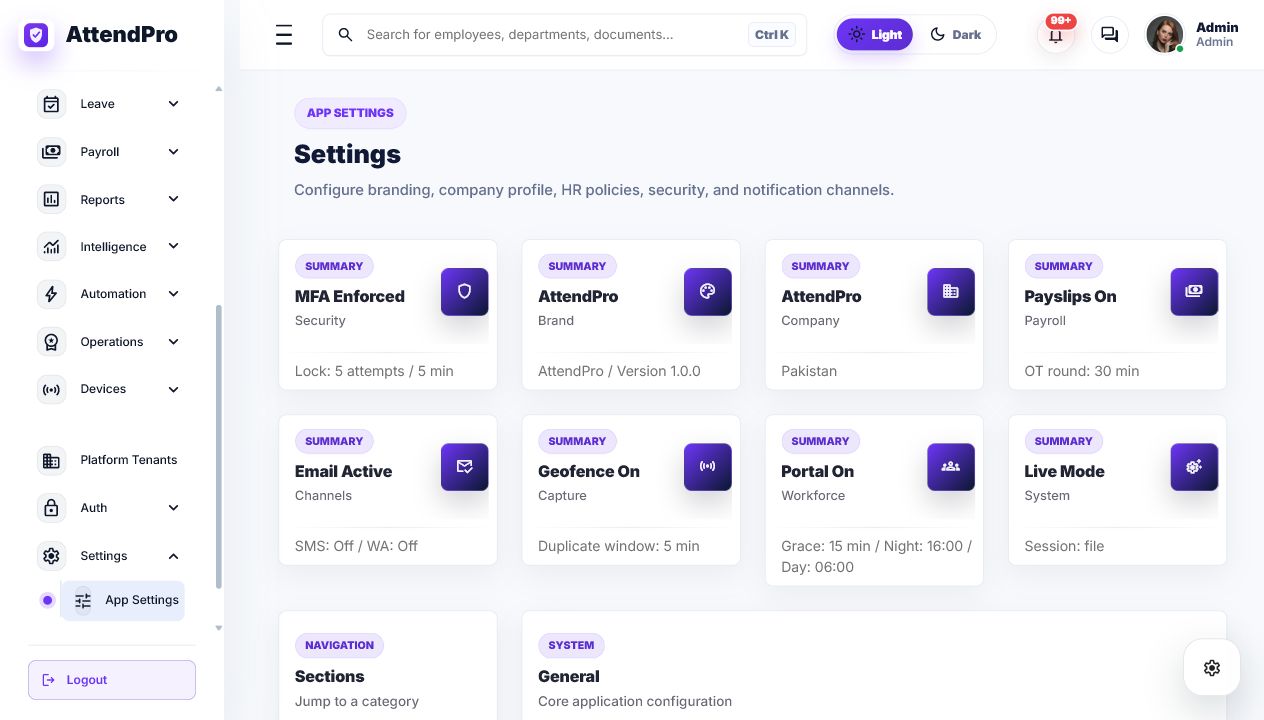Click the Operations badge icon in sidebar
Image resolution: width=1264 pixels, height=720 pixels.
[52, 342]
